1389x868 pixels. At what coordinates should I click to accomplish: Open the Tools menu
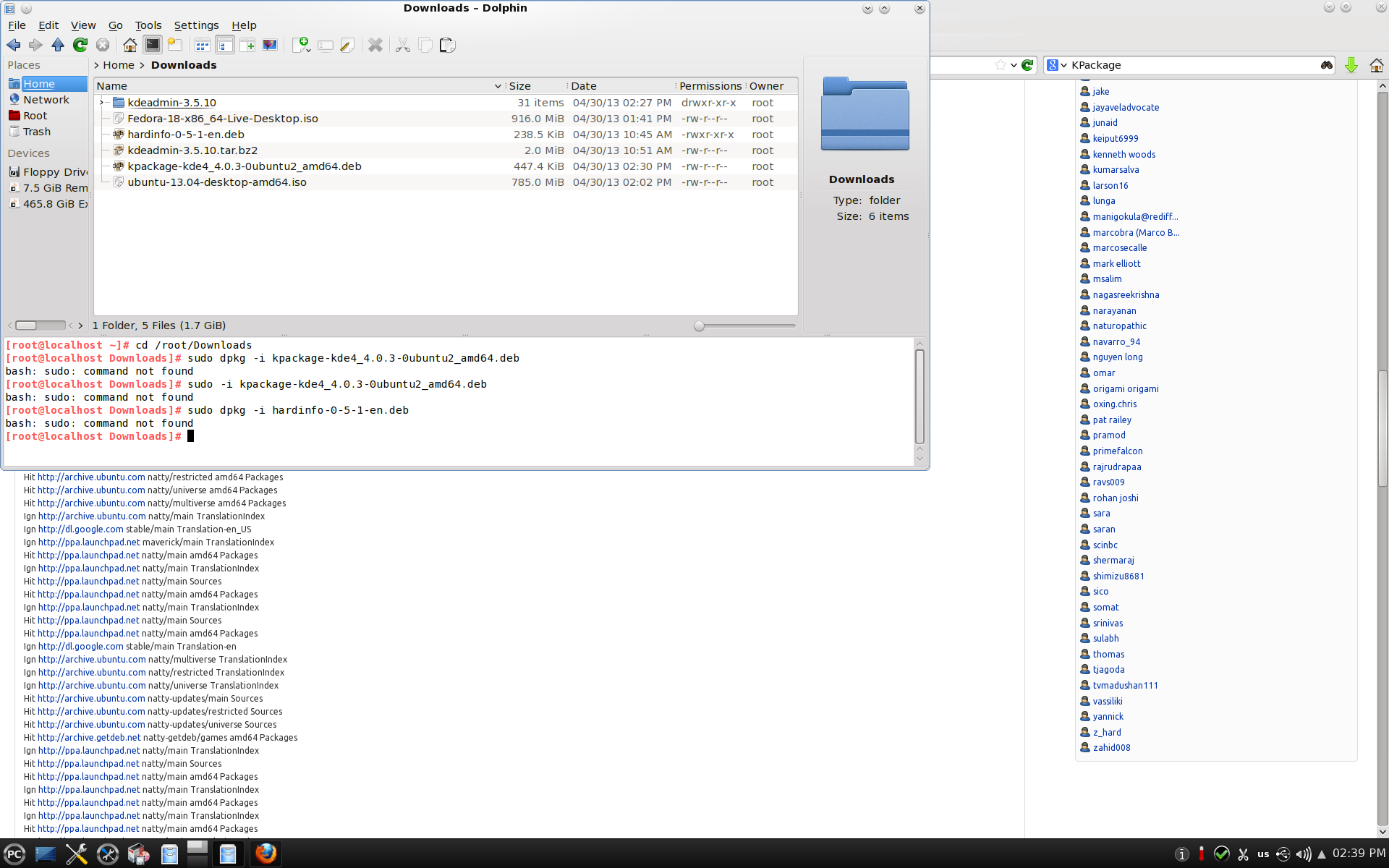point(148,25)
